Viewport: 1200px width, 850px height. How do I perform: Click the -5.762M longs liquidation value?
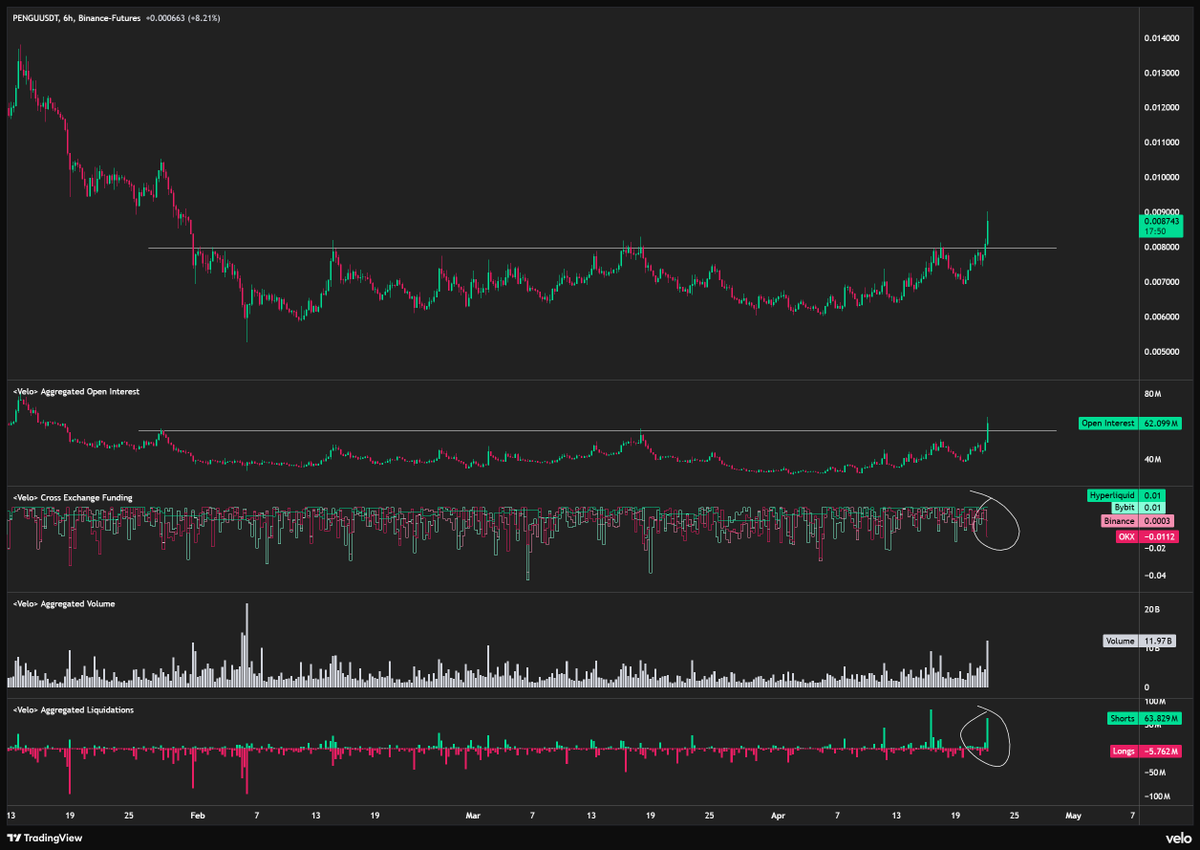click(1160, 751)
